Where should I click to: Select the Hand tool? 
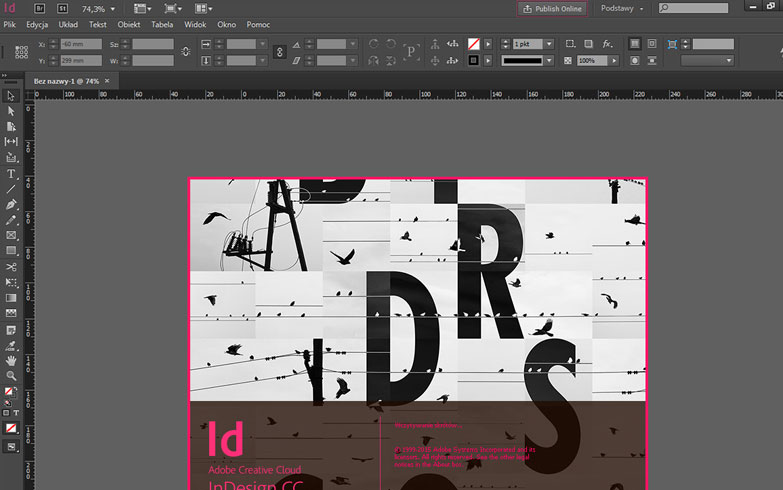(10, 361)
